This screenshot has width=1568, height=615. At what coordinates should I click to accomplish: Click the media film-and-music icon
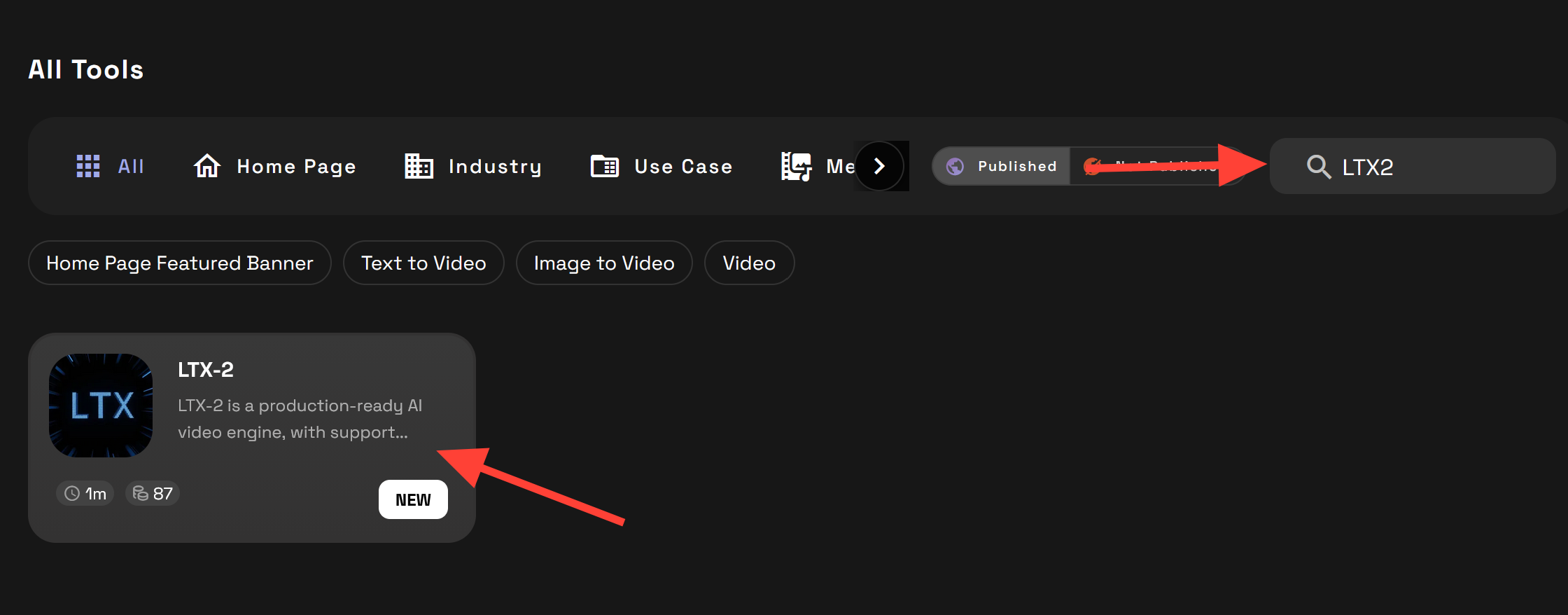click(796, 166)
